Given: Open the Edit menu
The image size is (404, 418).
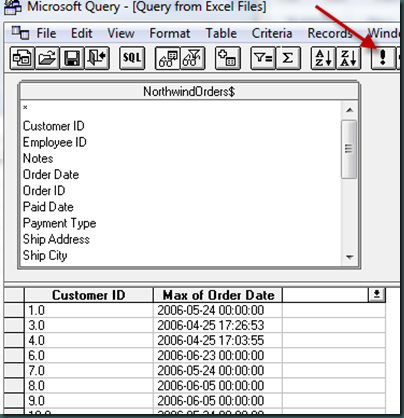Looking at the screenshot, I should 82,33.
